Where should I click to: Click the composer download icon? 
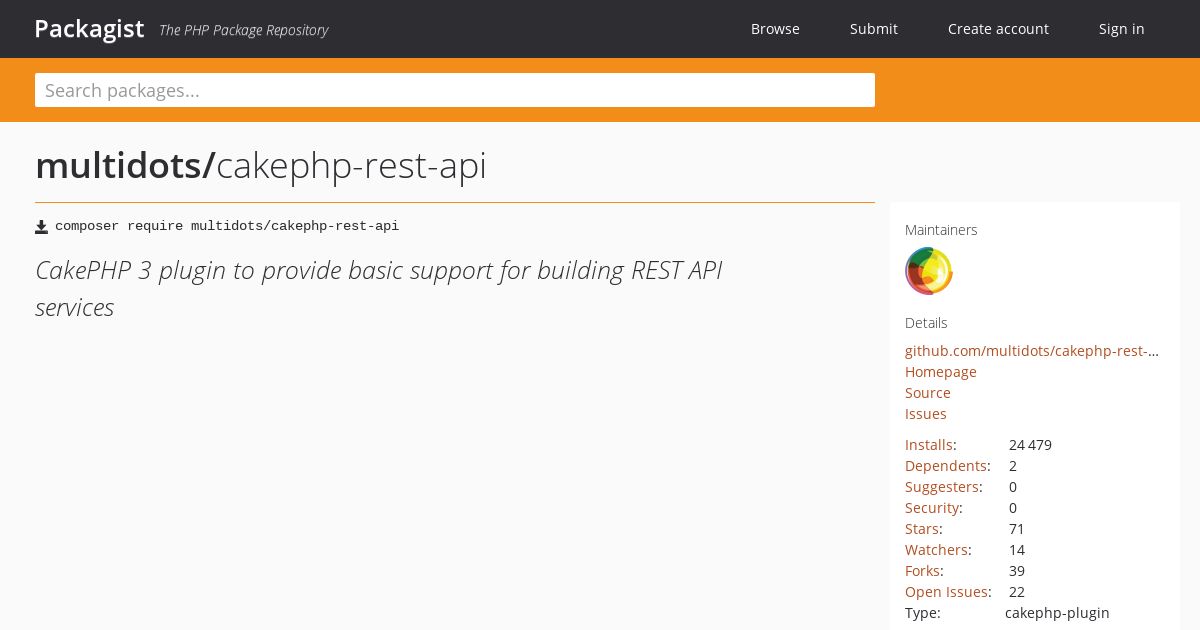click(41, 227)
